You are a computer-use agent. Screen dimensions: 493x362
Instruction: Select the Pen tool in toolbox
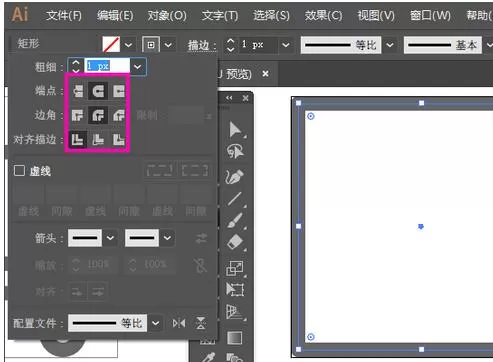click(235, 176)
